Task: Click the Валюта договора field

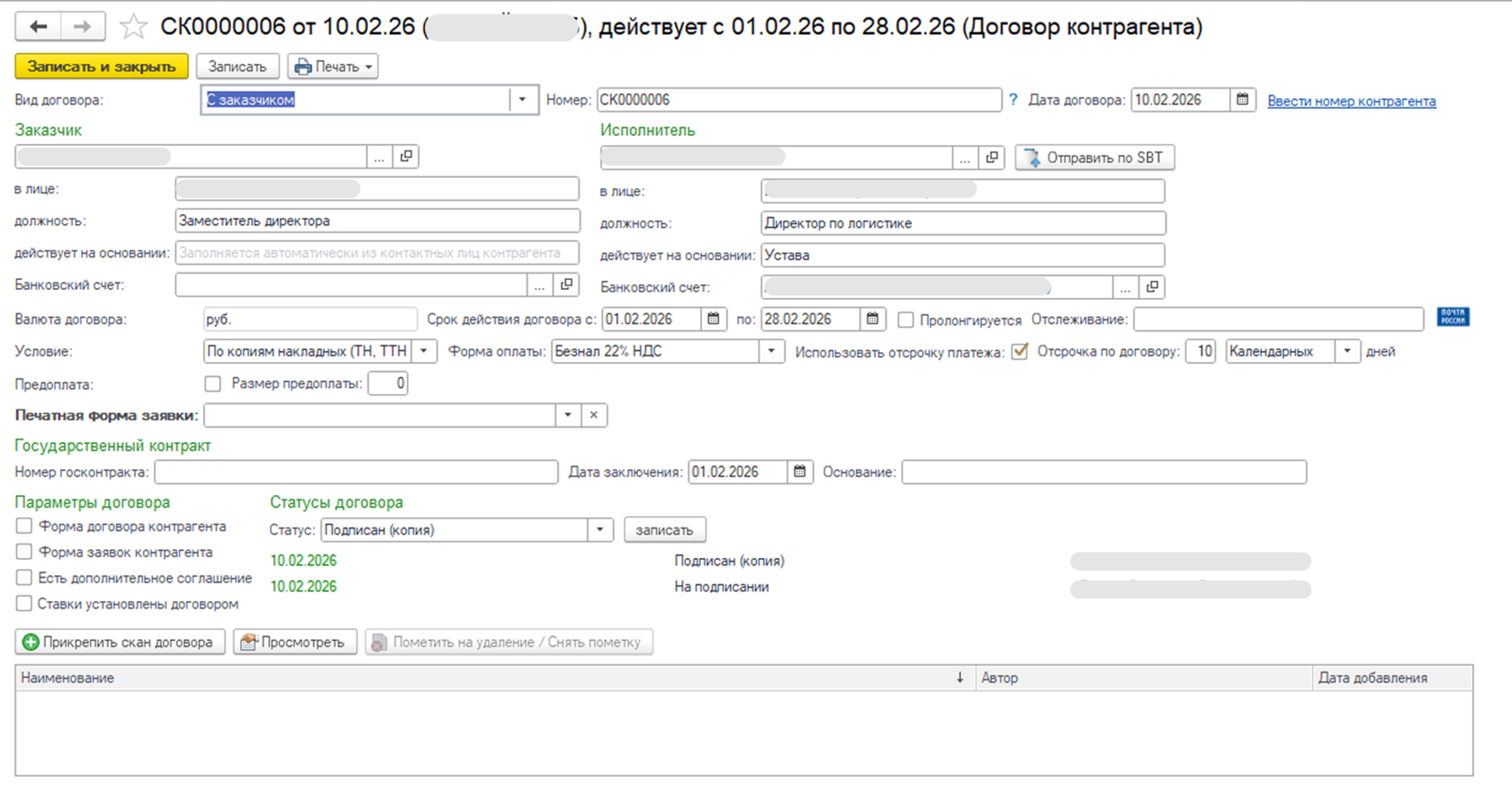Action: click(310, 320)
